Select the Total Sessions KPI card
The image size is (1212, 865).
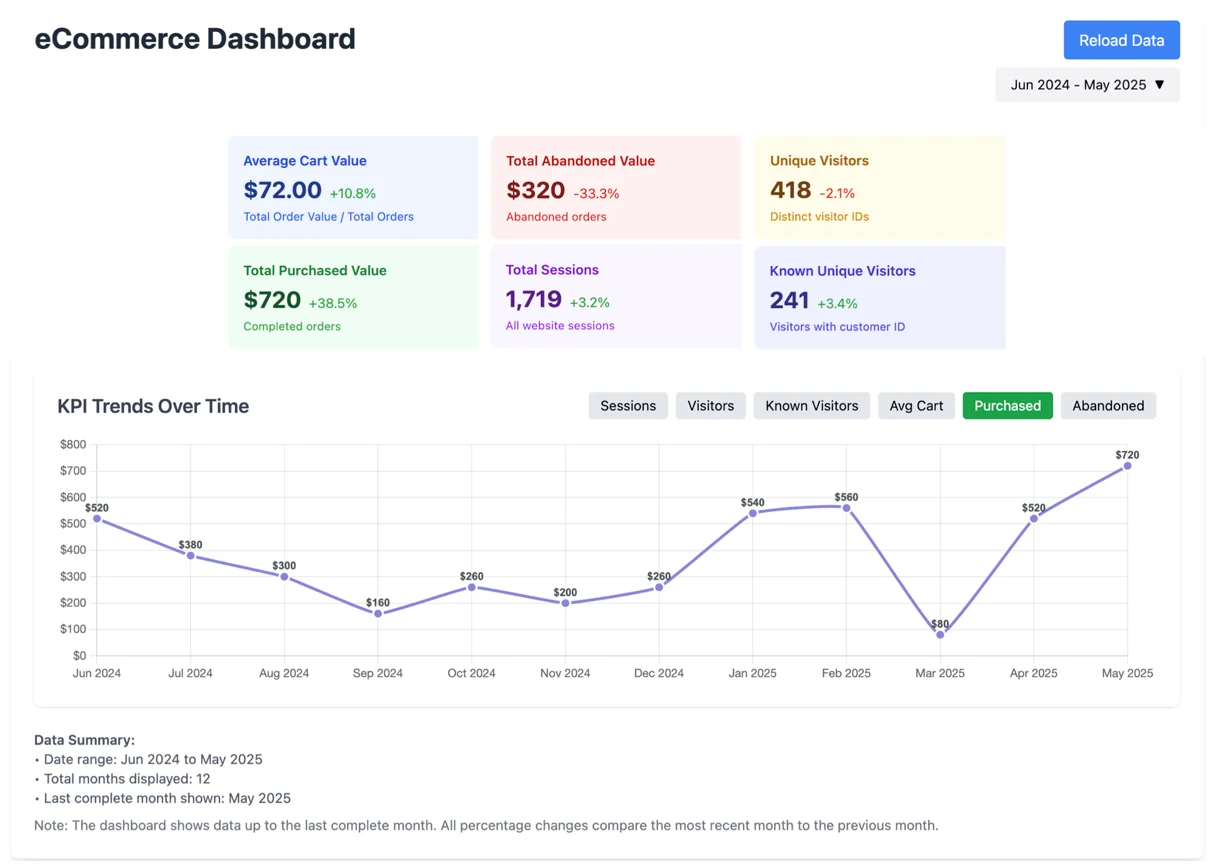[616, 297]
